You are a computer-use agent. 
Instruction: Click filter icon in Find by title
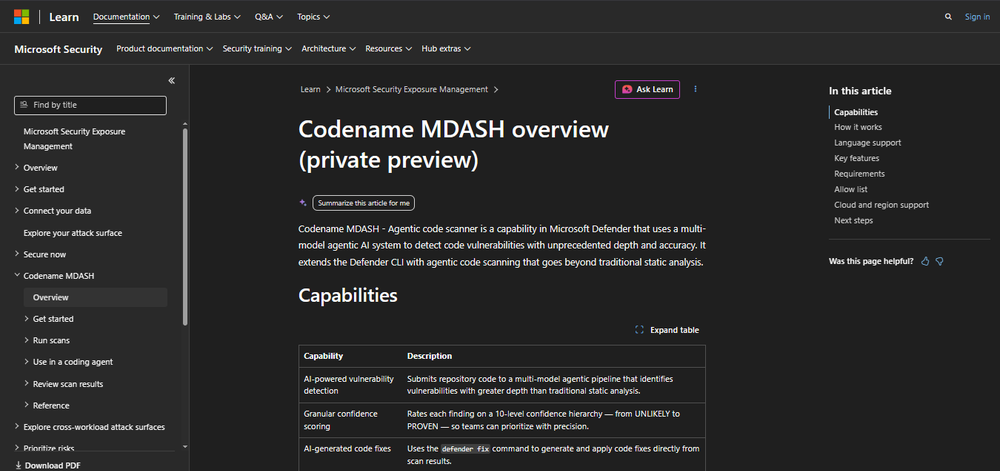24,105
